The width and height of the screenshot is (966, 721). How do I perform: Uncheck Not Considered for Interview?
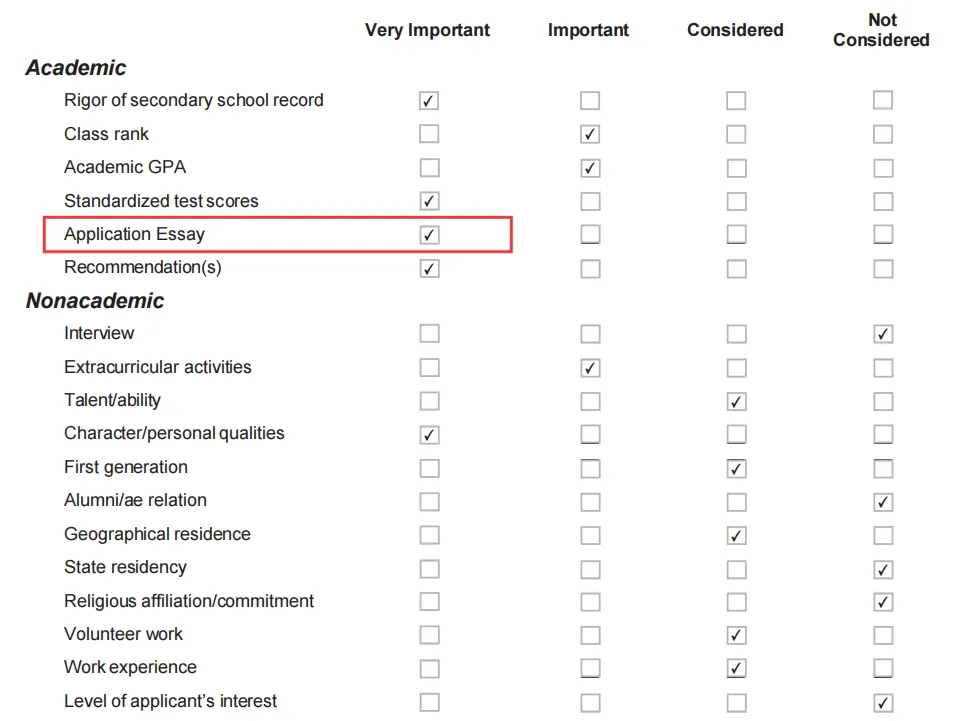click(883, 334)
